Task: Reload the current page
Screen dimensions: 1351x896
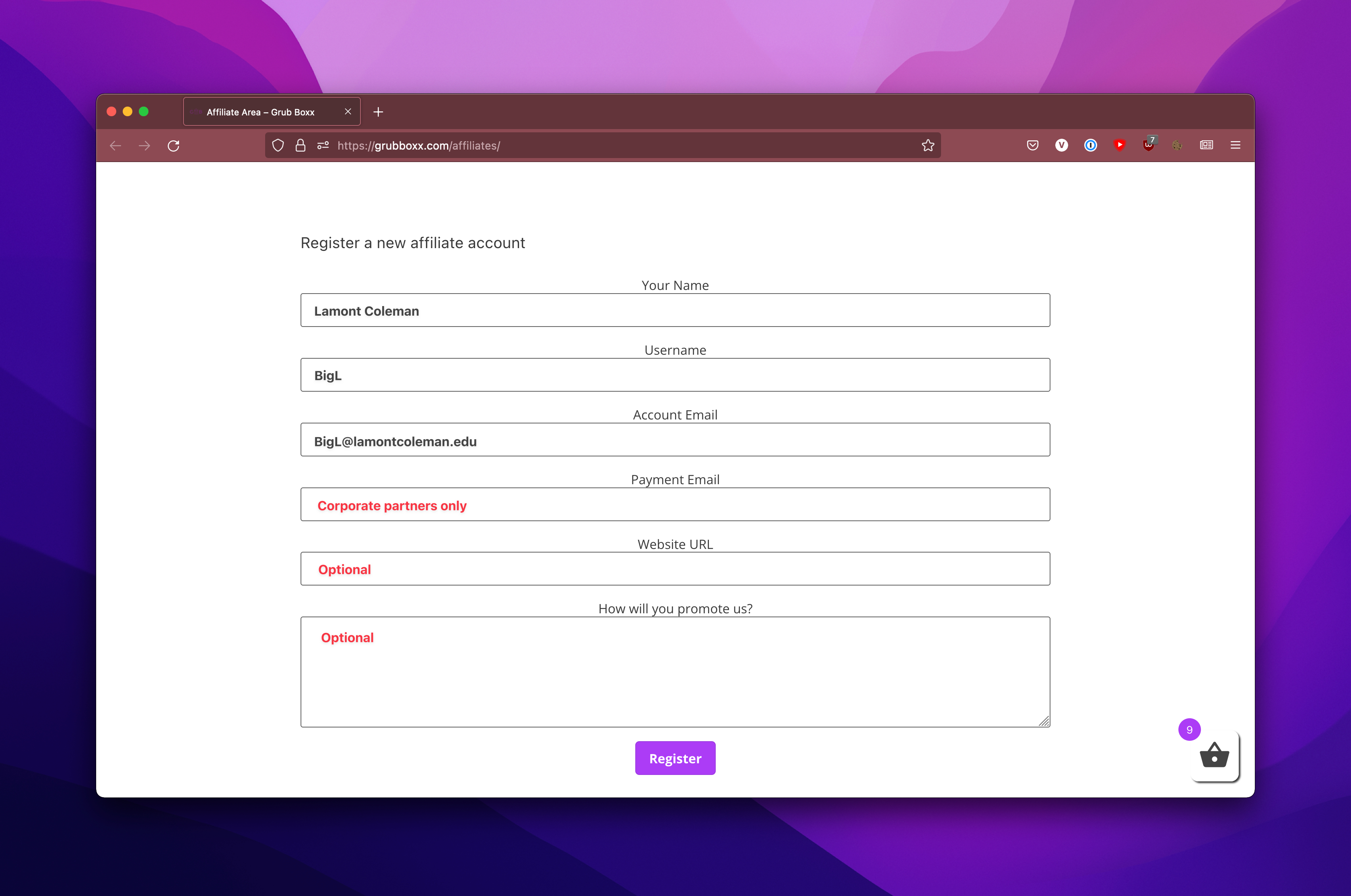Action: (174, 146)
